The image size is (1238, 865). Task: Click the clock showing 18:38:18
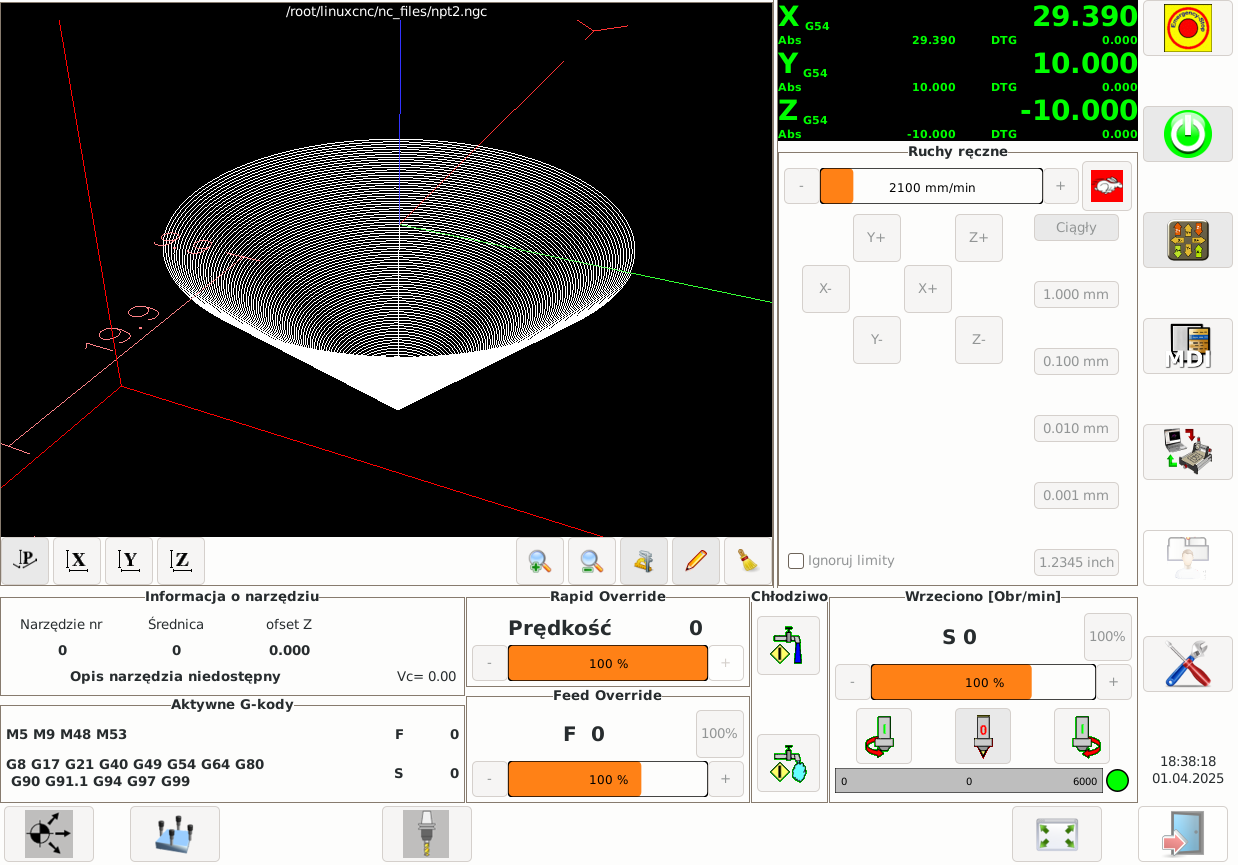click(1188, 761)
